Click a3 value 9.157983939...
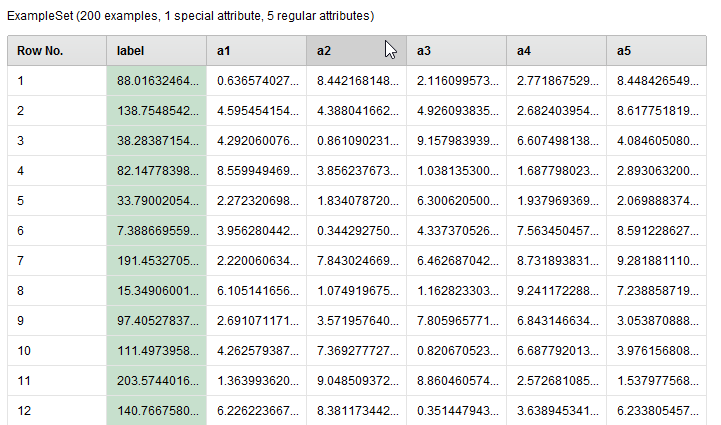This screenshot has height=425, width=721. pyautogui.click(x=457, y=141)
